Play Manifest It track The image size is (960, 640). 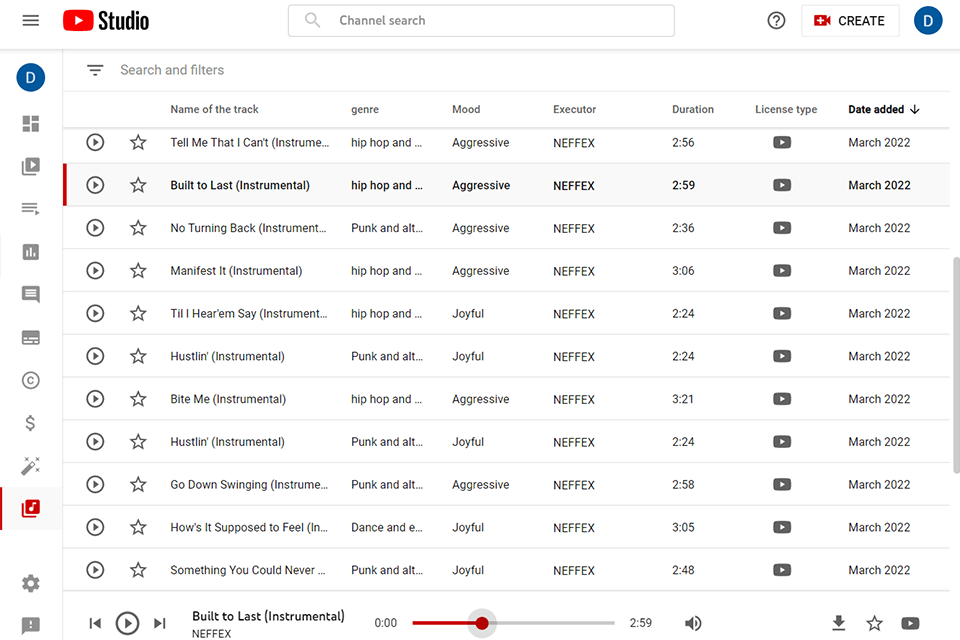pos(95,271)
